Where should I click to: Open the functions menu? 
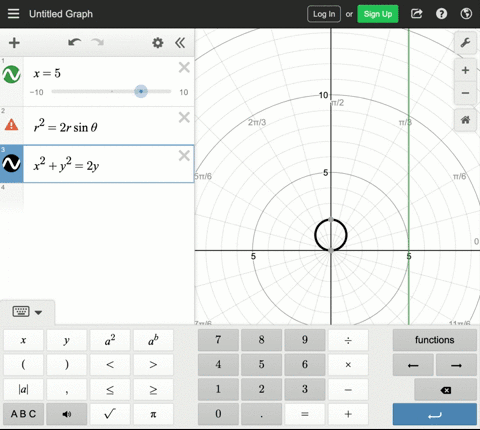coord(435,340)
